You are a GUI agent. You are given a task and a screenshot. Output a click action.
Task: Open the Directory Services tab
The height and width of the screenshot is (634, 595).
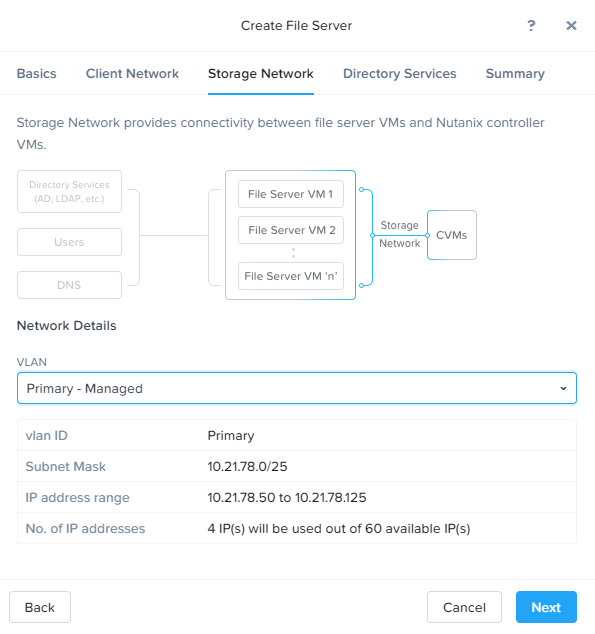point(399,74)
